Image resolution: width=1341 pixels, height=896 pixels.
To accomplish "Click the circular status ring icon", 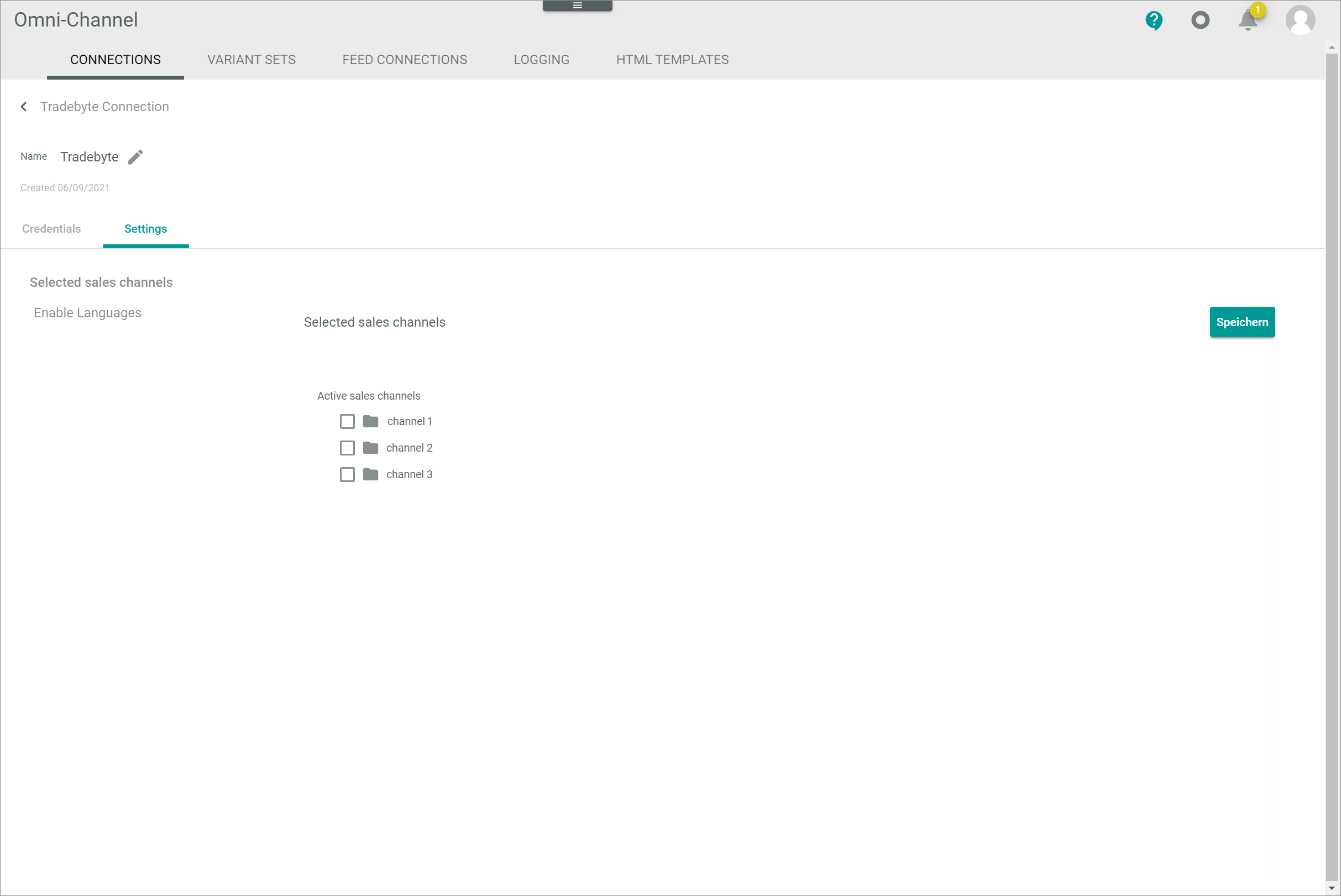I will tap(1200, 20).
